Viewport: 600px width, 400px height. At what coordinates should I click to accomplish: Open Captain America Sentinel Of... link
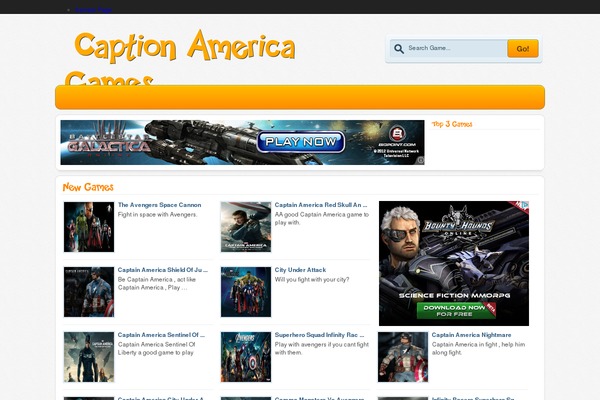(x=161, y=335)
